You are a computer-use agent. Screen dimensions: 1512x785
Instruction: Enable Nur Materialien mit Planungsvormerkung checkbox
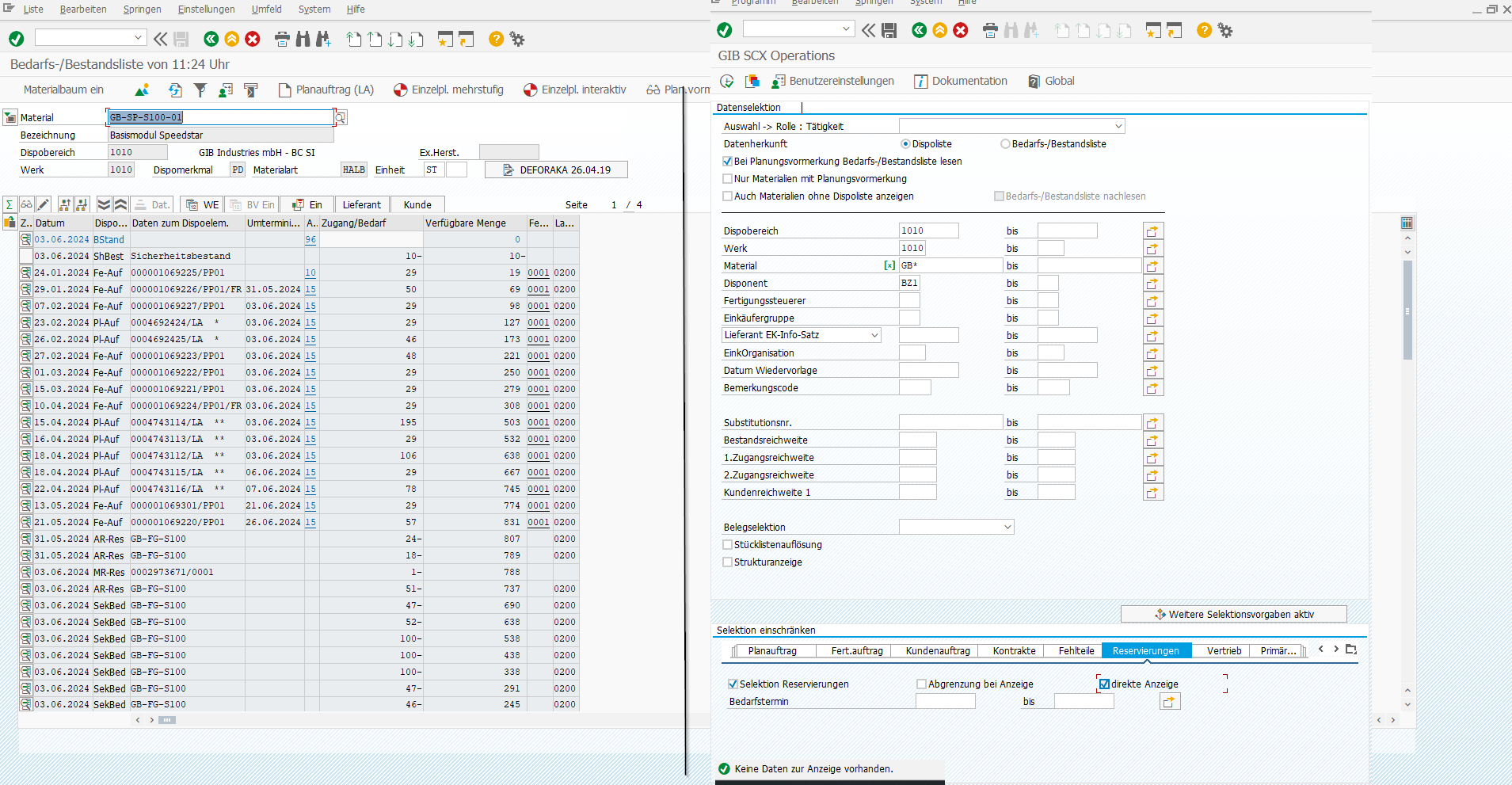(x=727, y=179)
